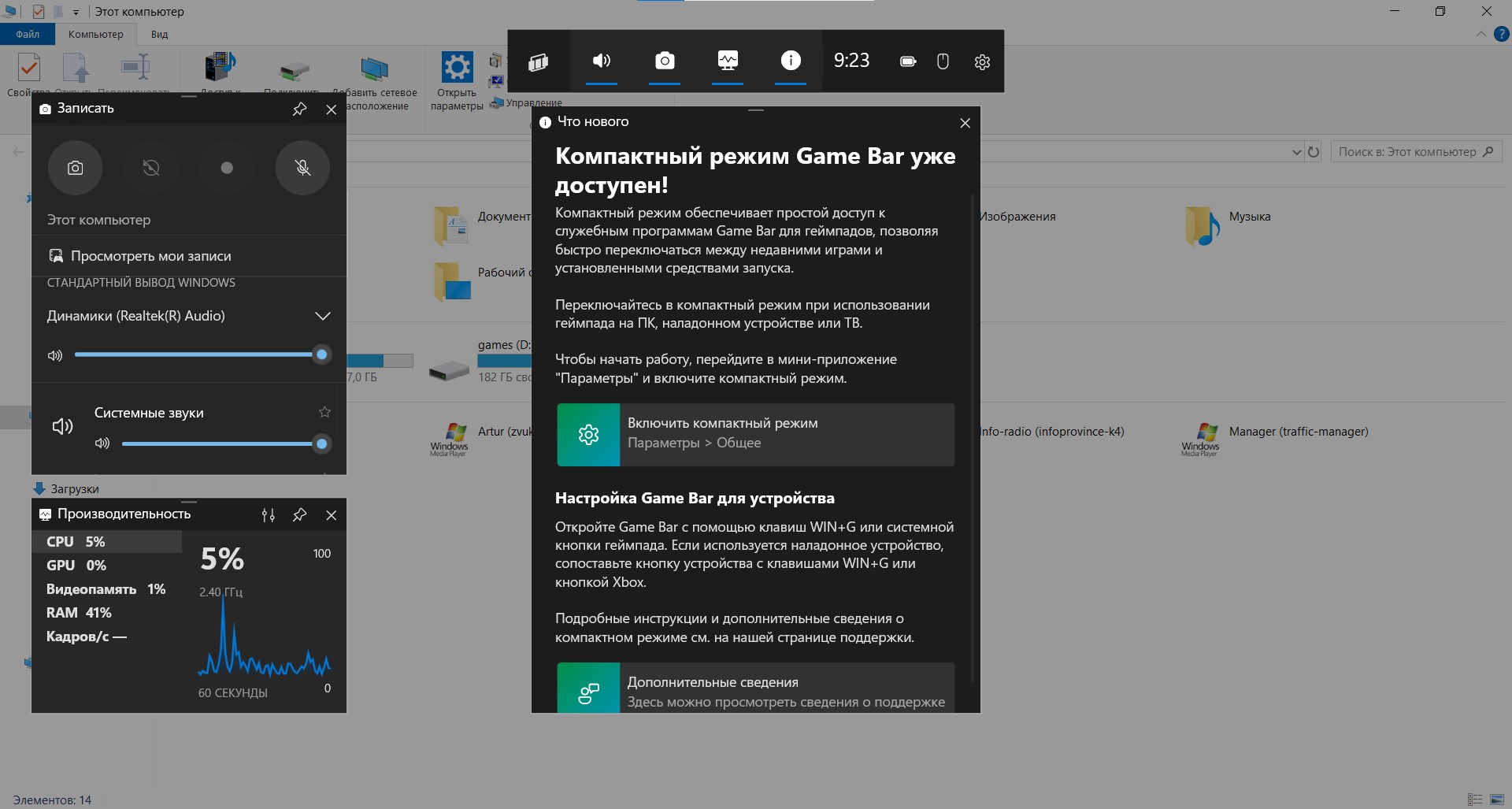Click the large "Системные звуки" speaker icon
Screen dimensions: 1512x809
click(x=62, y=427)
